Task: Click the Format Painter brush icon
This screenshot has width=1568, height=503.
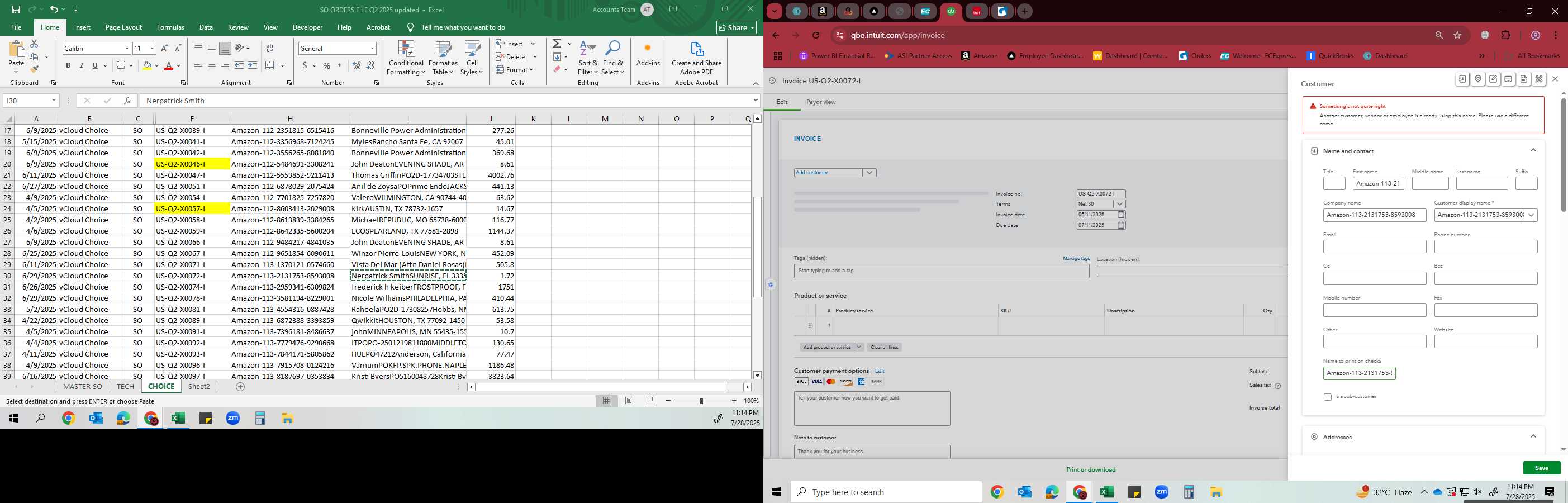Action: click(34, 69)
